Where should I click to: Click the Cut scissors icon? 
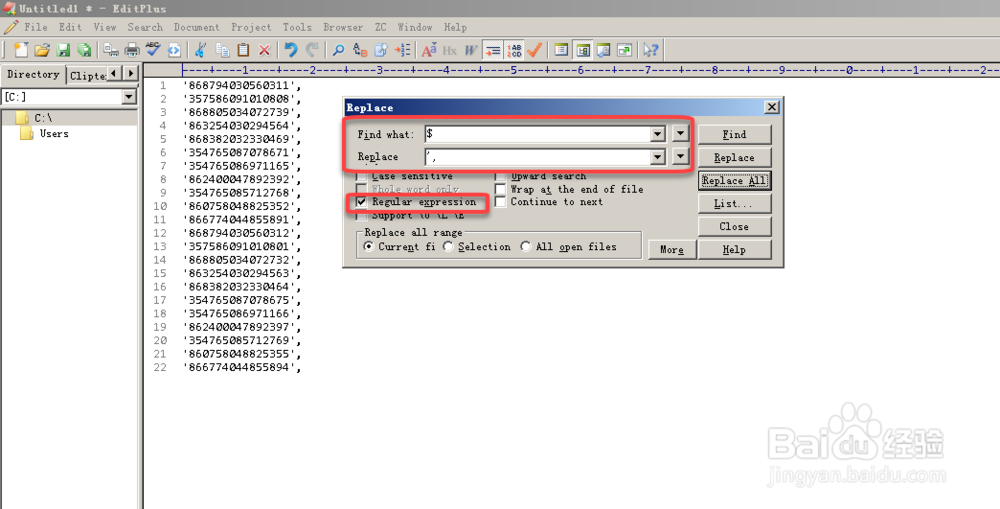pyautogui.click(x=201, y=50)
